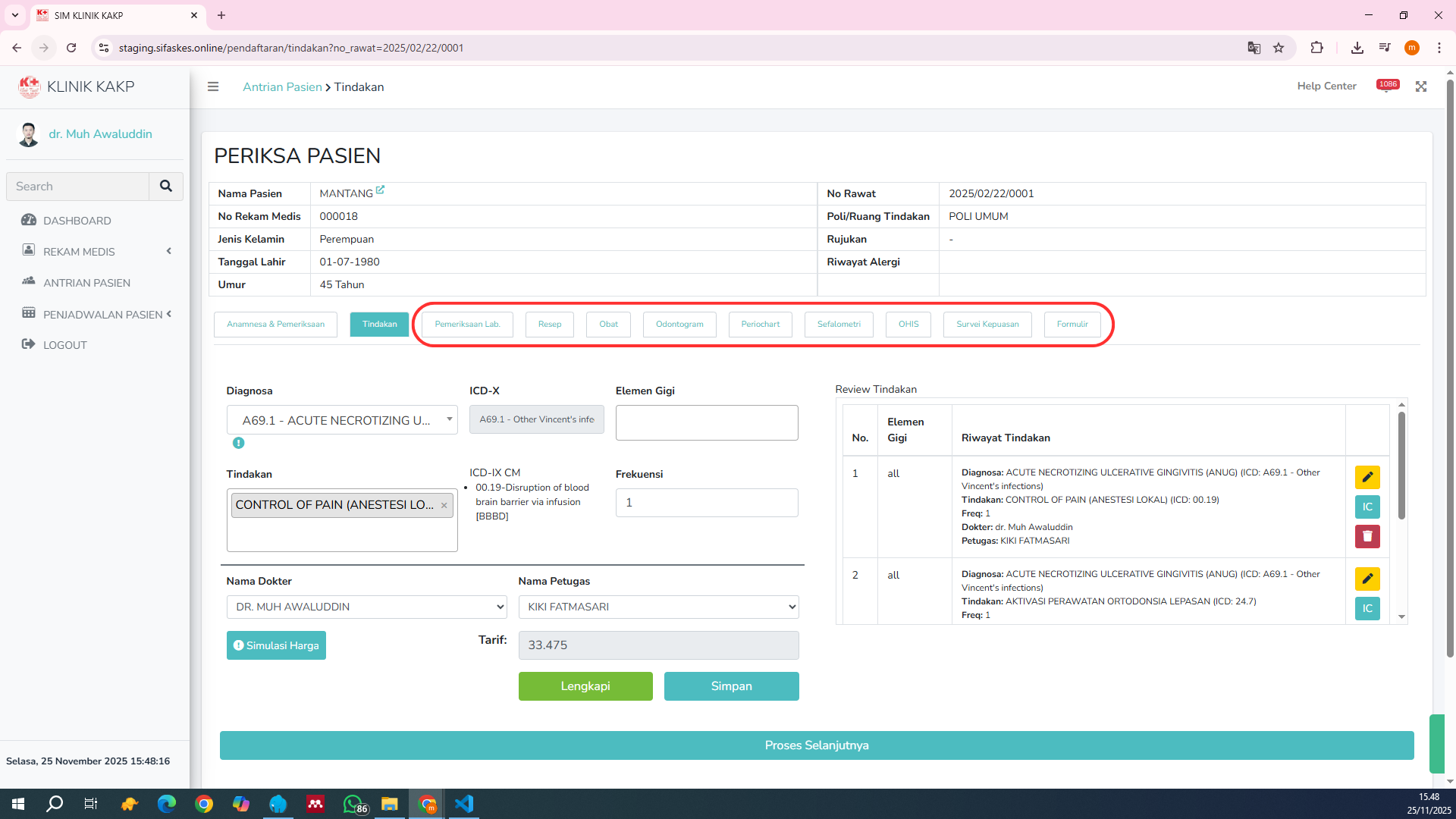Click the yellow edit pencil for row 1
The width and height of the screenshot is (1456, 819).
tap(1367, 477)
